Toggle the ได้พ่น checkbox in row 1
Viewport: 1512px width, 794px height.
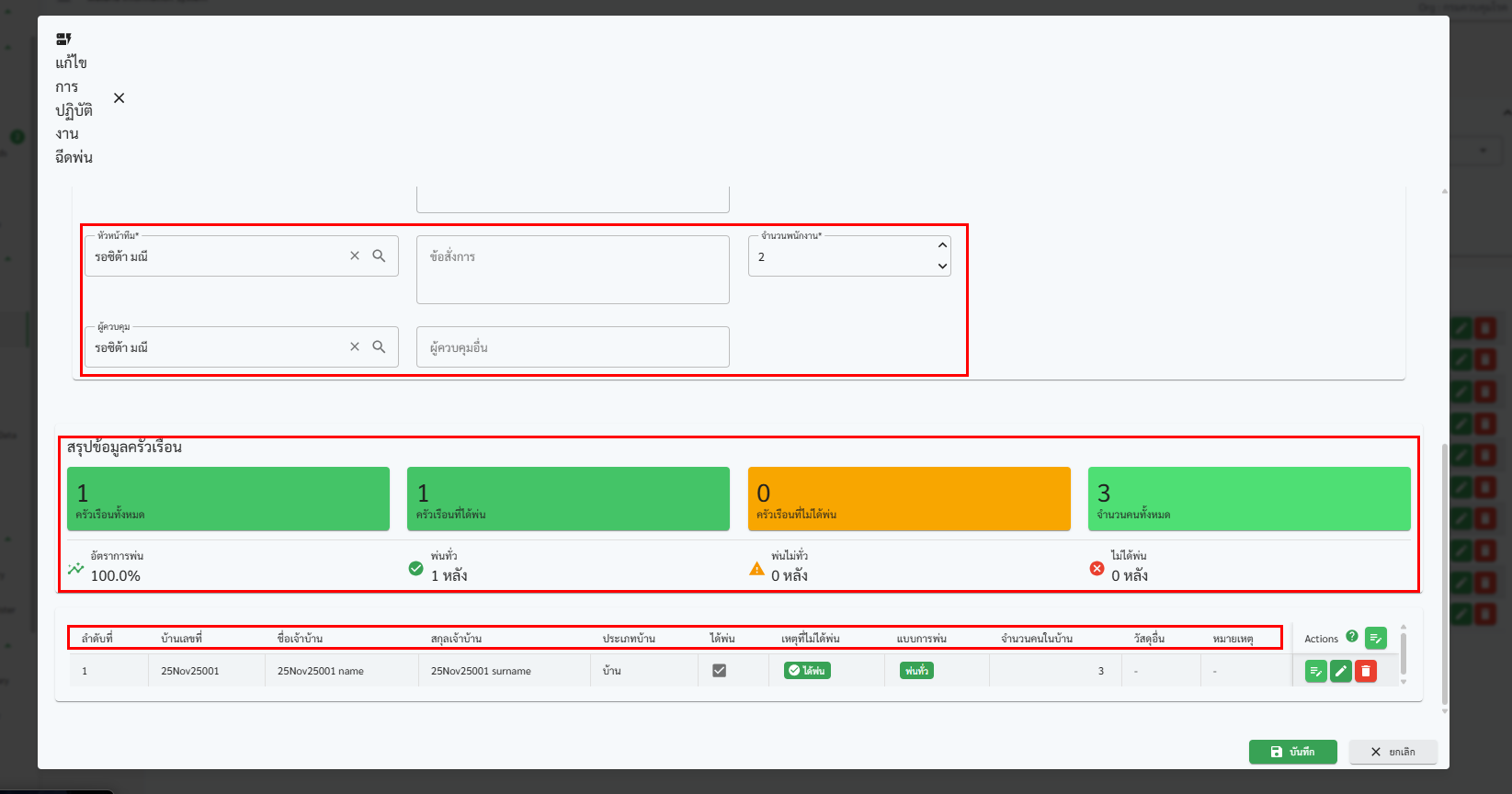click(720, 671)
